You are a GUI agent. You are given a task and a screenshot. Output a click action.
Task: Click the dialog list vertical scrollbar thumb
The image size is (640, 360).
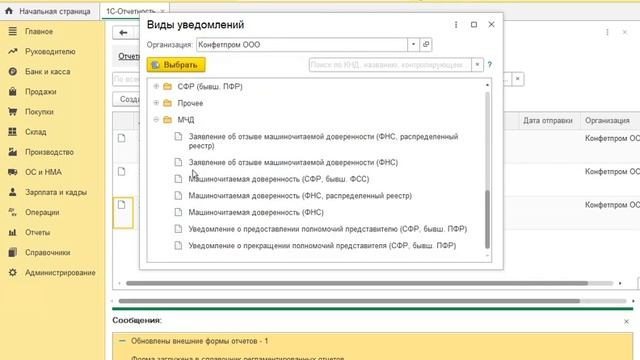tap(487, 219)
